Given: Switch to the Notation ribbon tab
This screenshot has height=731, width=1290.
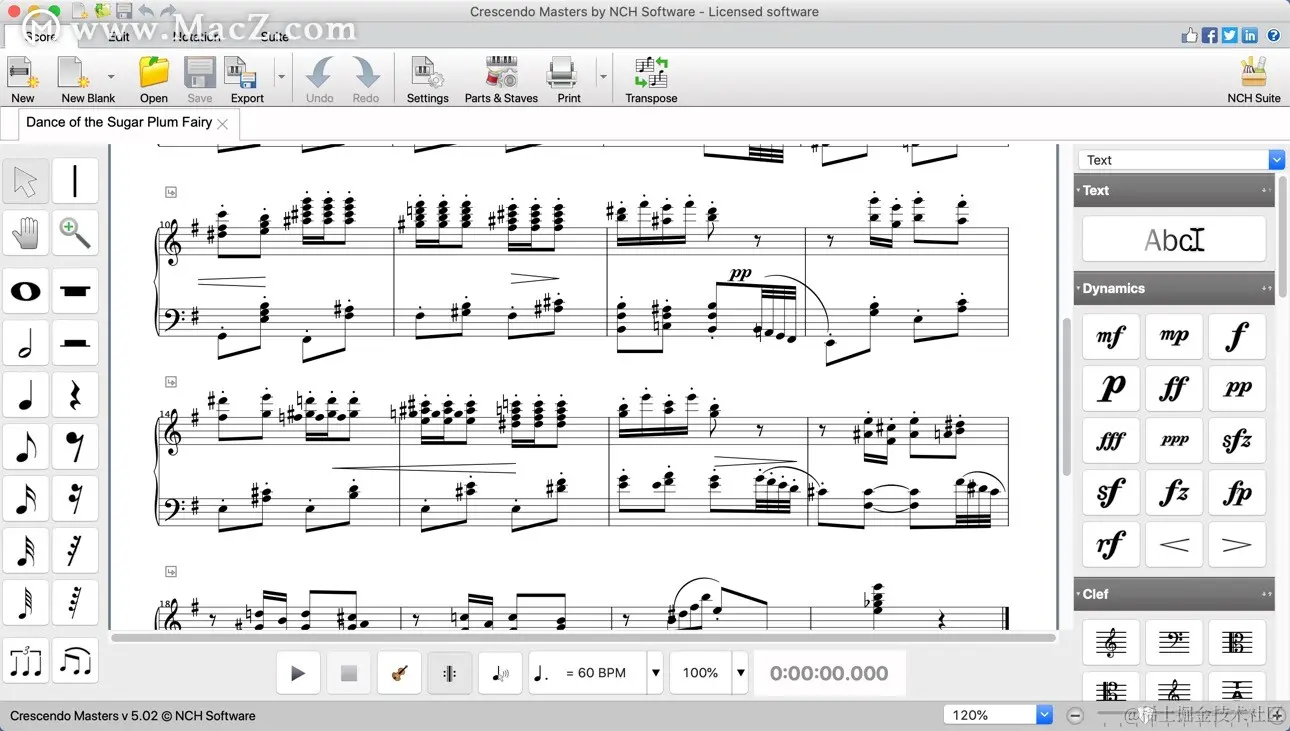Looking at the screenshot, I should [196, 36].
